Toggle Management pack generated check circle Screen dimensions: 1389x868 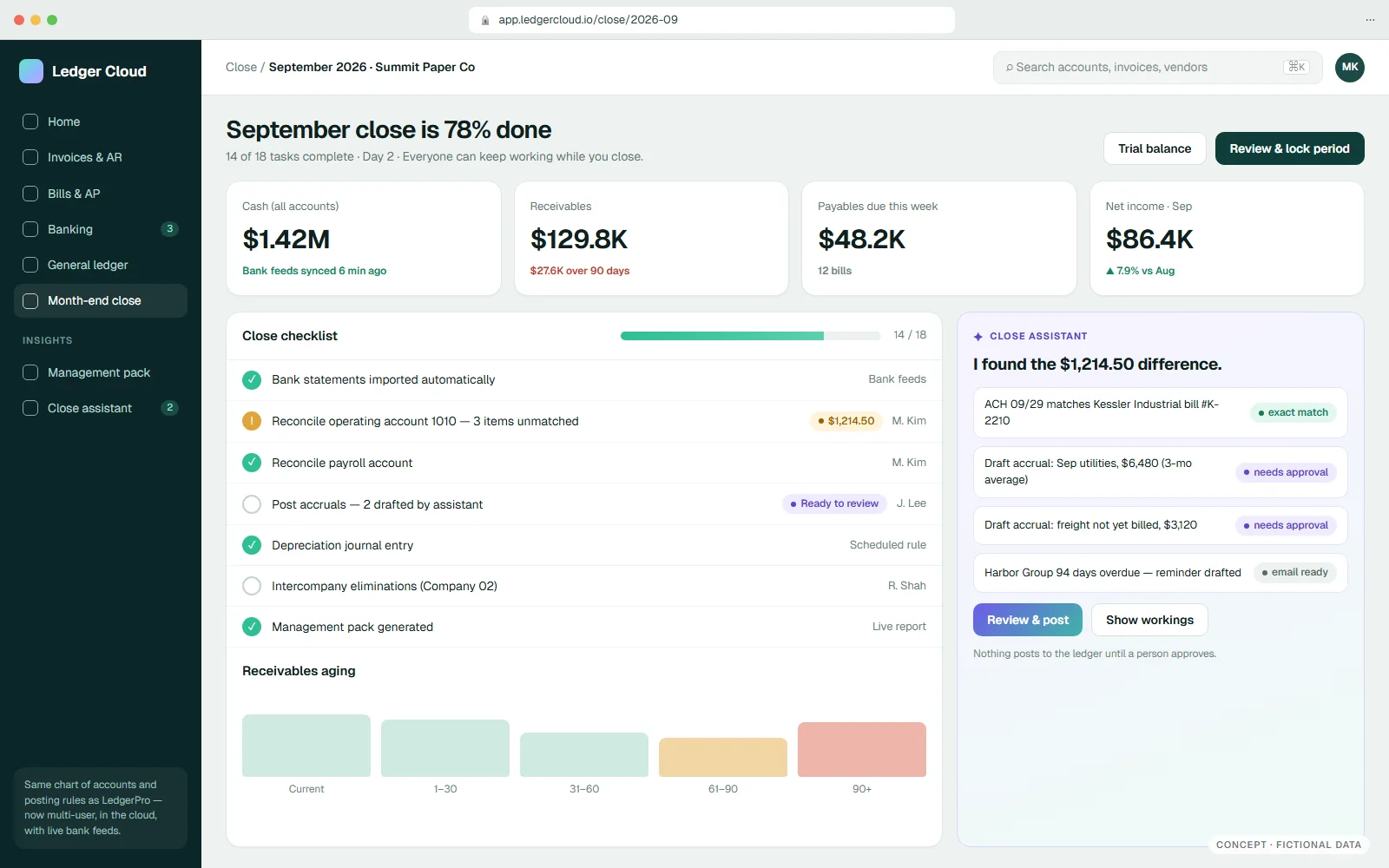(252, 627)
